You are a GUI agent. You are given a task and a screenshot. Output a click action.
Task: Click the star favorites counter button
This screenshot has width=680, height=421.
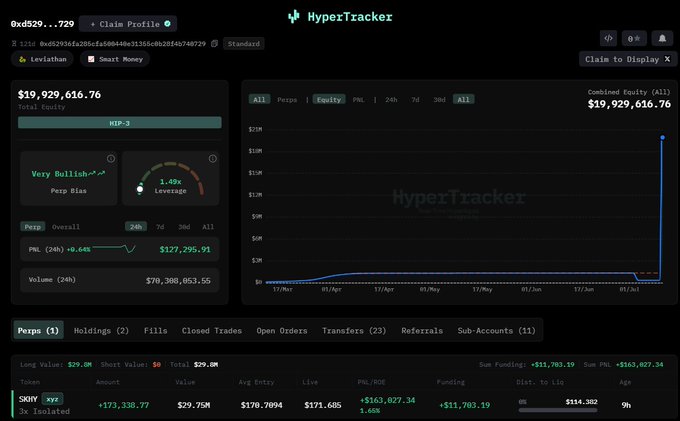tap(634, 38)
